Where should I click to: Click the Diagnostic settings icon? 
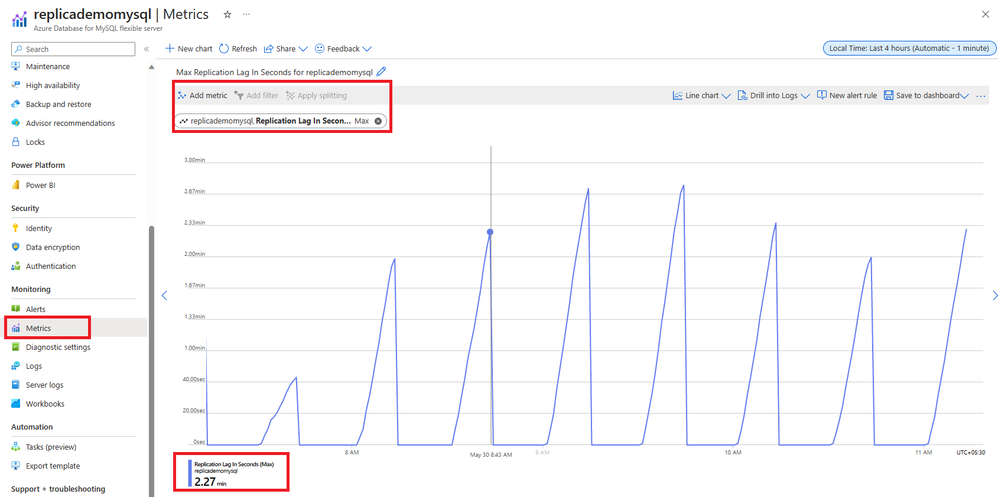16,347
